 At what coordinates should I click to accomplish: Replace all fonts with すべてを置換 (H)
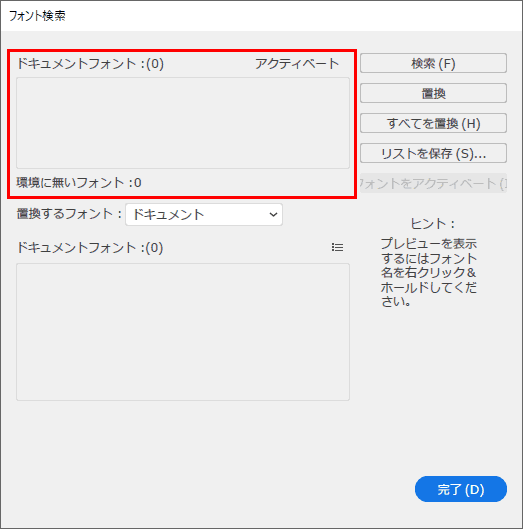click(x=433, y=123)
